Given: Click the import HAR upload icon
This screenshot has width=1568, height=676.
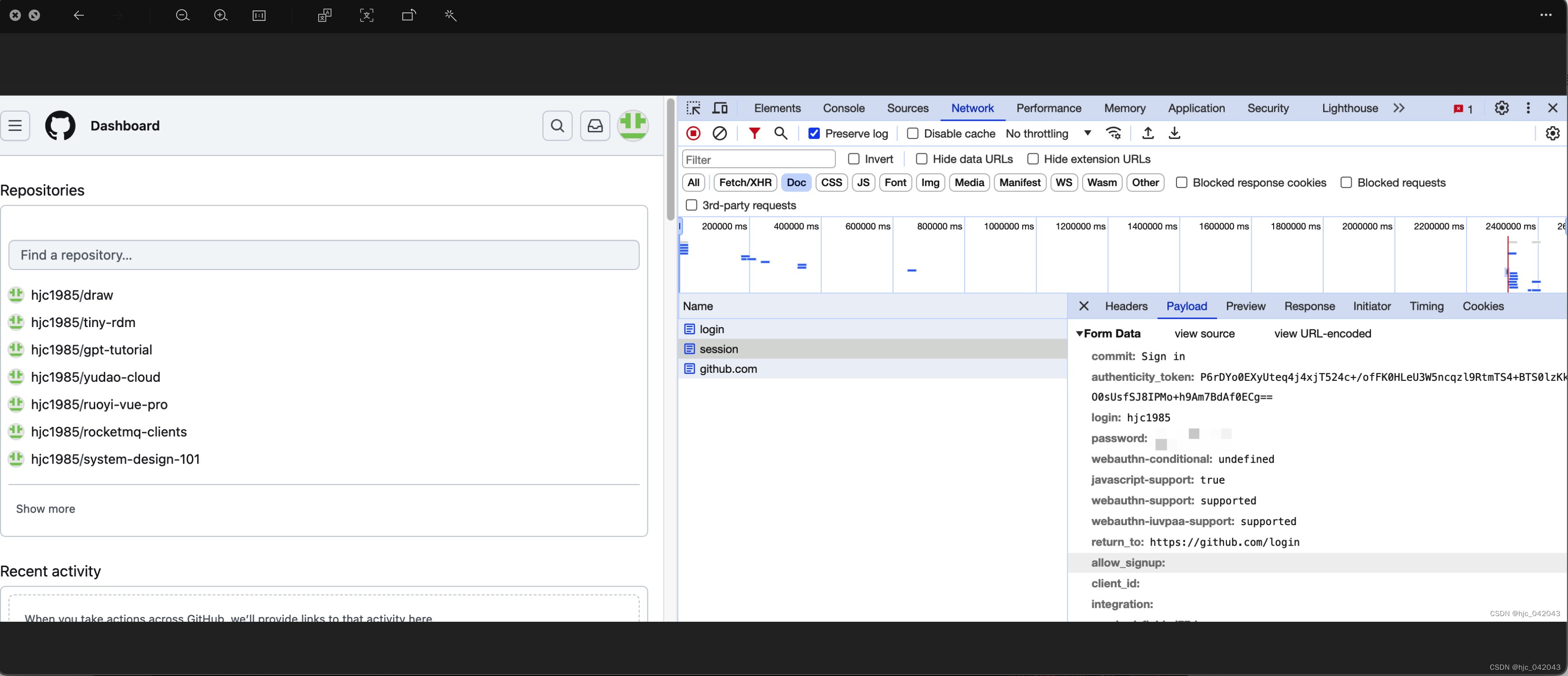Looking at the screenshot, I should pyautogui.click(x=1148, y=133).
